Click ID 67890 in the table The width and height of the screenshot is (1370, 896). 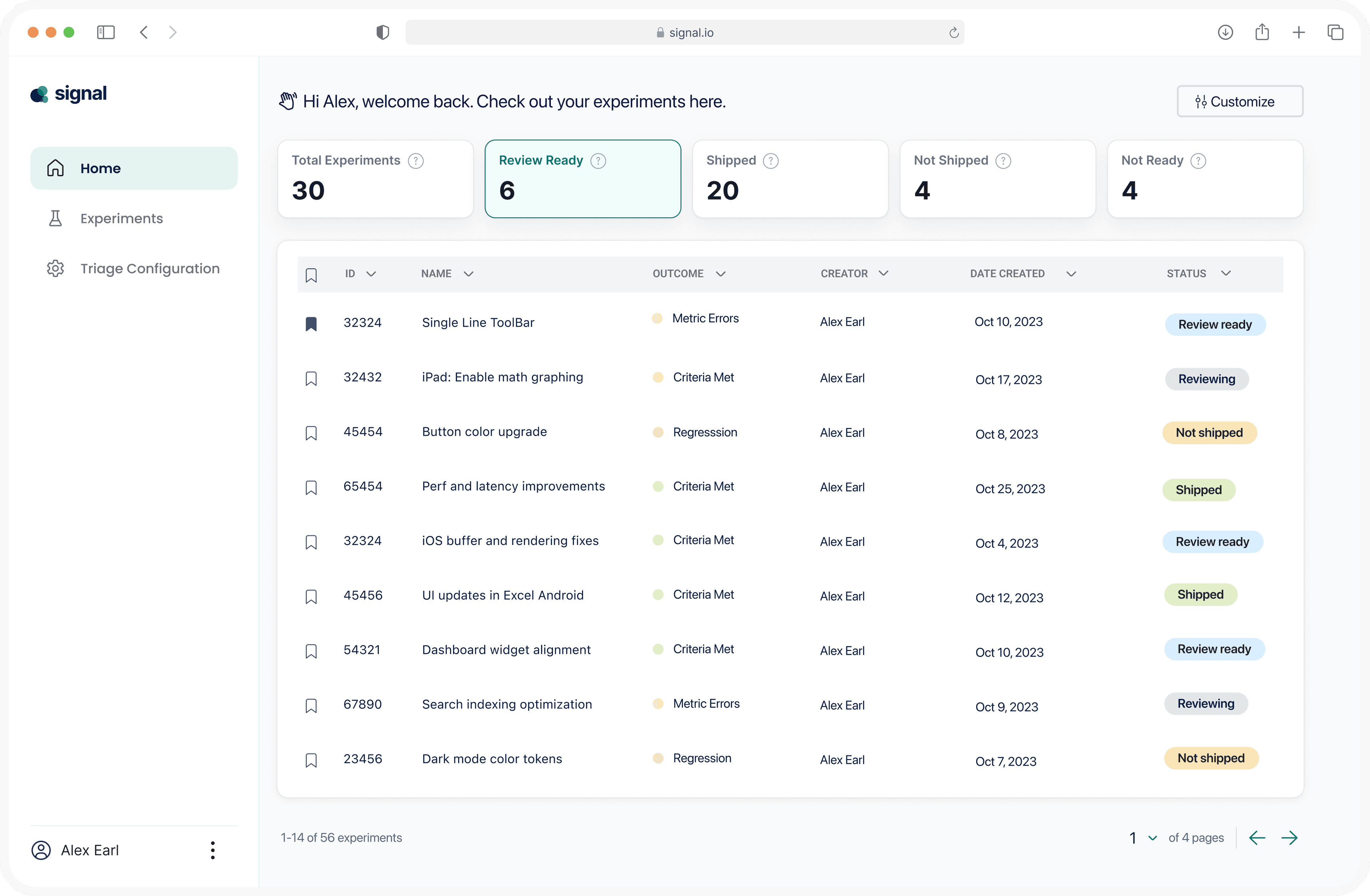point(362,704)
